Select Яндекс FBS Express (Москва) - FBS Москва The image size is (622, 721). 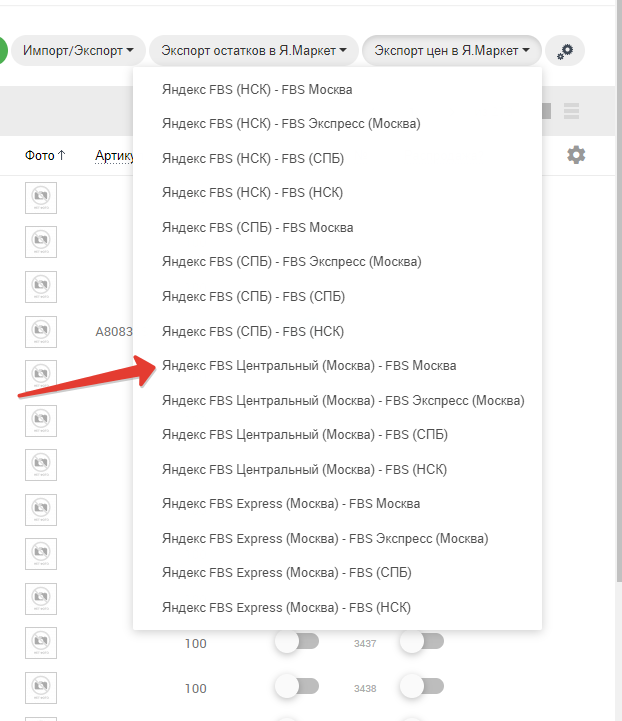[337, 504]
